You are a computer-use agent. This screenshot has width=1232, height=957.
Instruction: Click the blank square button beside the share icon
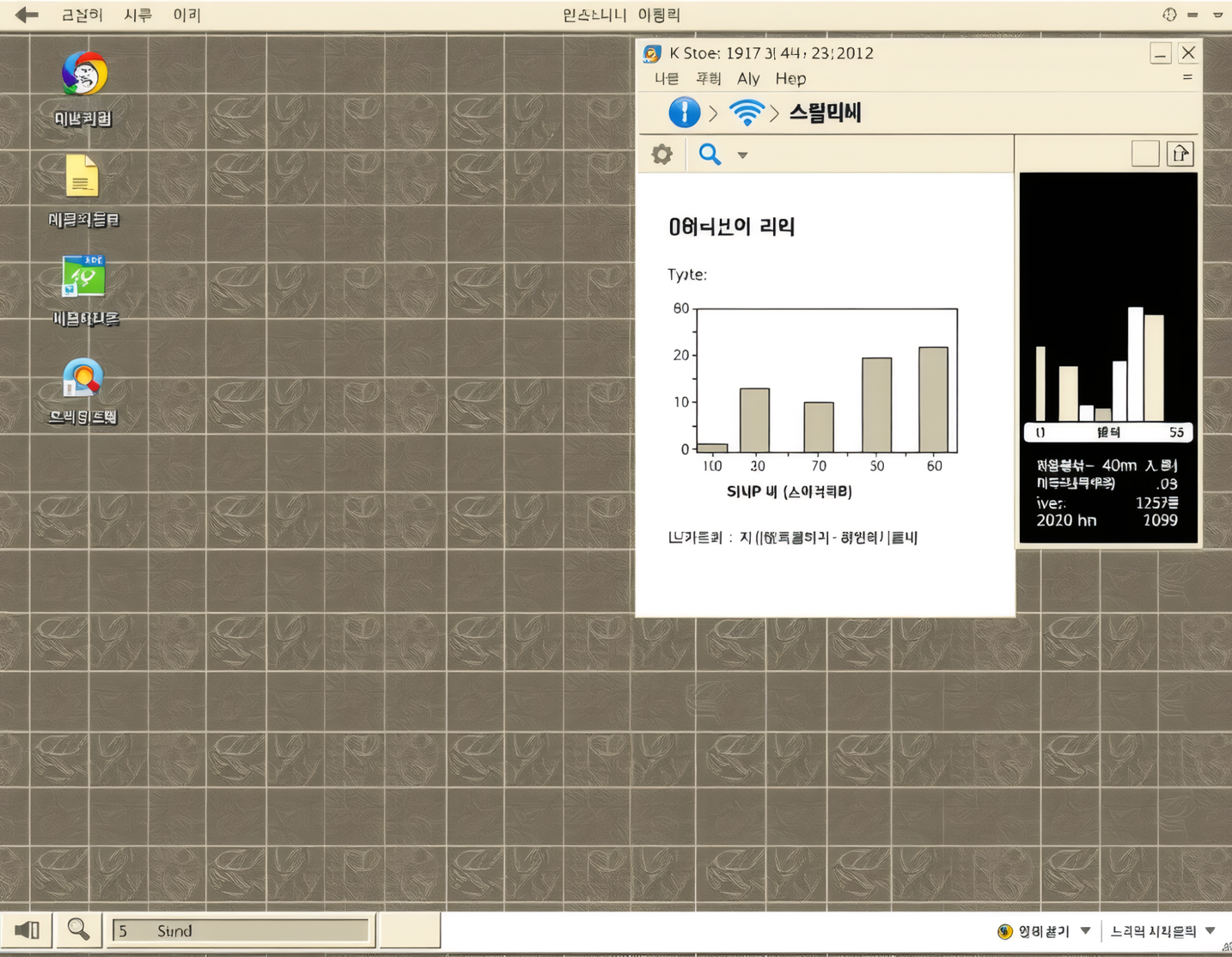click(x=1145, y=154)
